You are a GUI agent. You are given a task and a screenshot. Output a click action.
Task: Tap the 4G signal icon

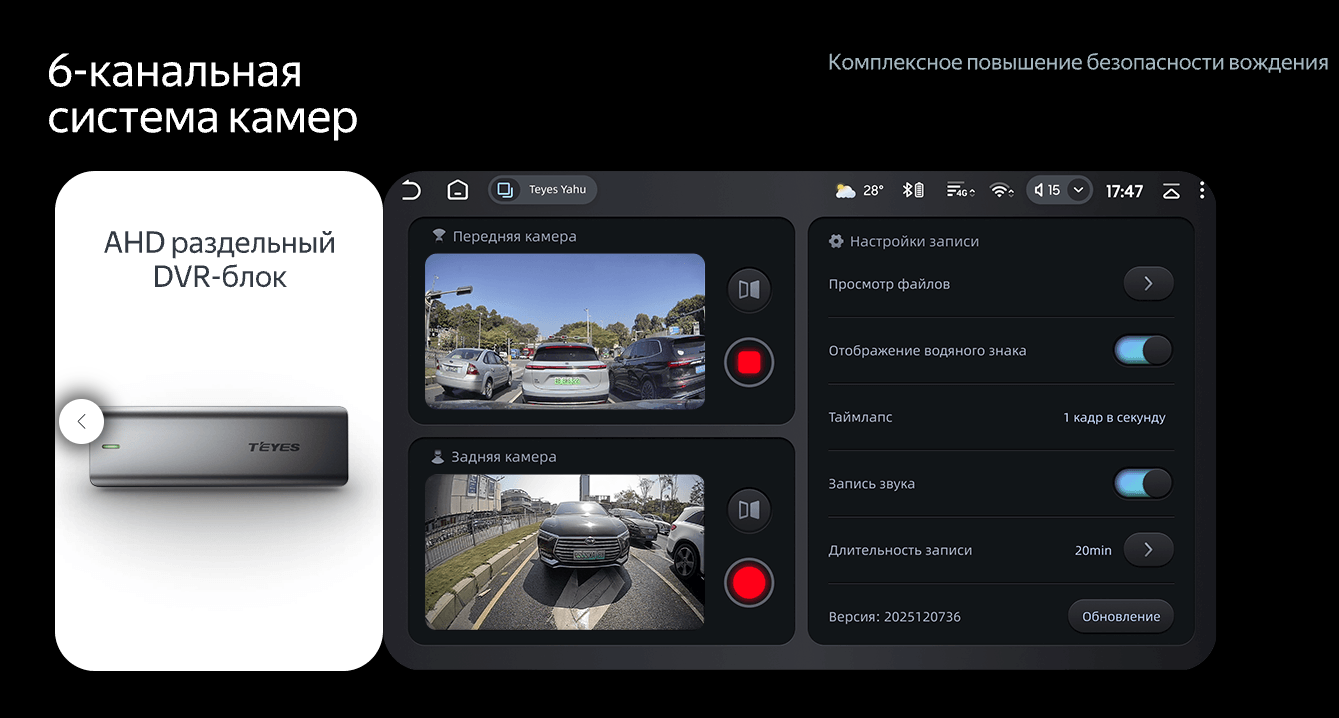(x=959, y=190)
